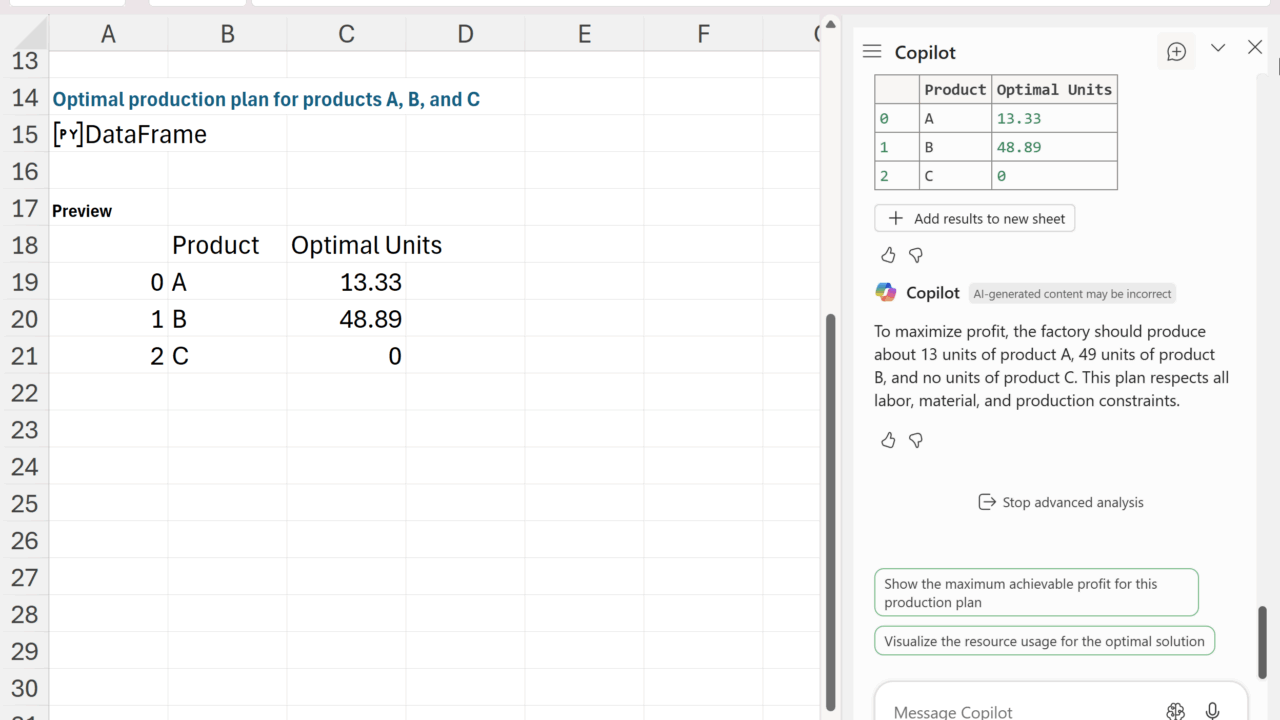Thumbs up the production plan summary
Viewport: 1280px width, 720px height.
[x=888, y=440]
